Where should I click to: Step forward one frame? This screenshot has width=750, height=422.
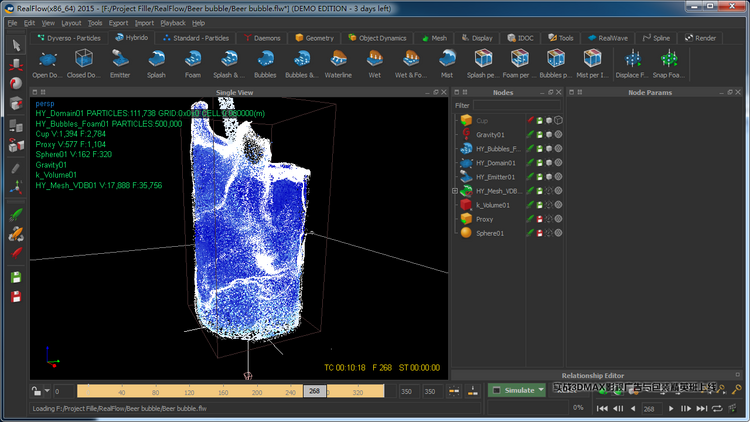pyautogui.click(x=686, y=408)
